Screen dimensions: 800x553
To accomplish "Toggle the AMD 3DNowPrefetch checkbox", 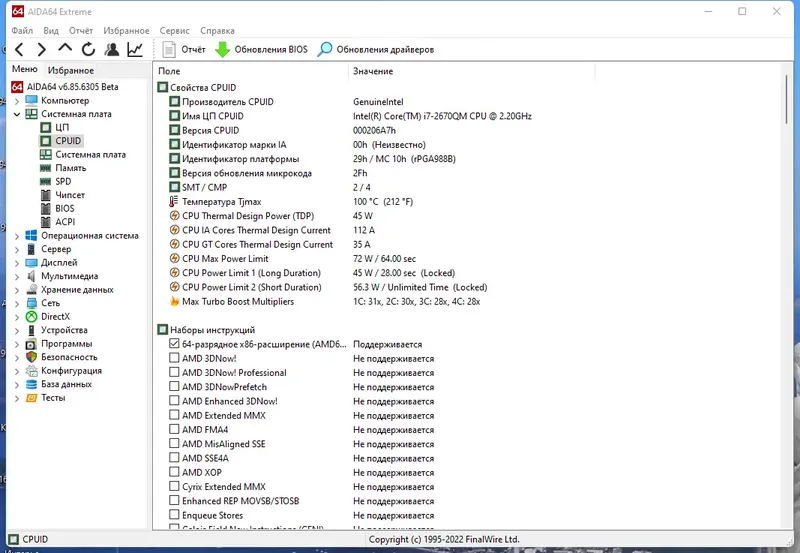I will 174,387.
